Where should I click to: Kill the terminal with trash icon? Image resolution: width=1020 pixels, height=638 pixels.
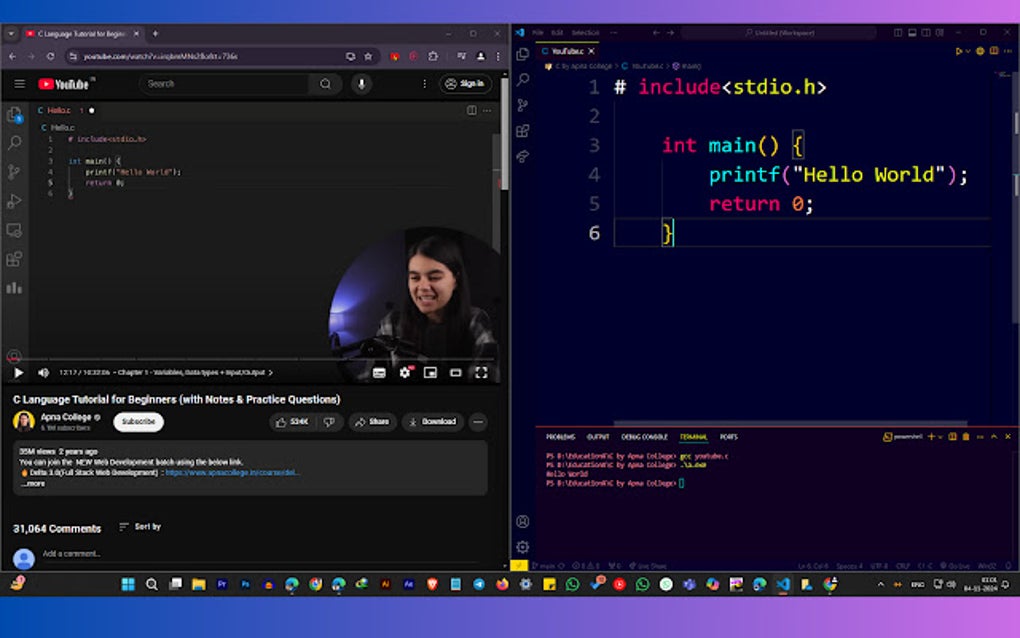[x=965, y=437]
